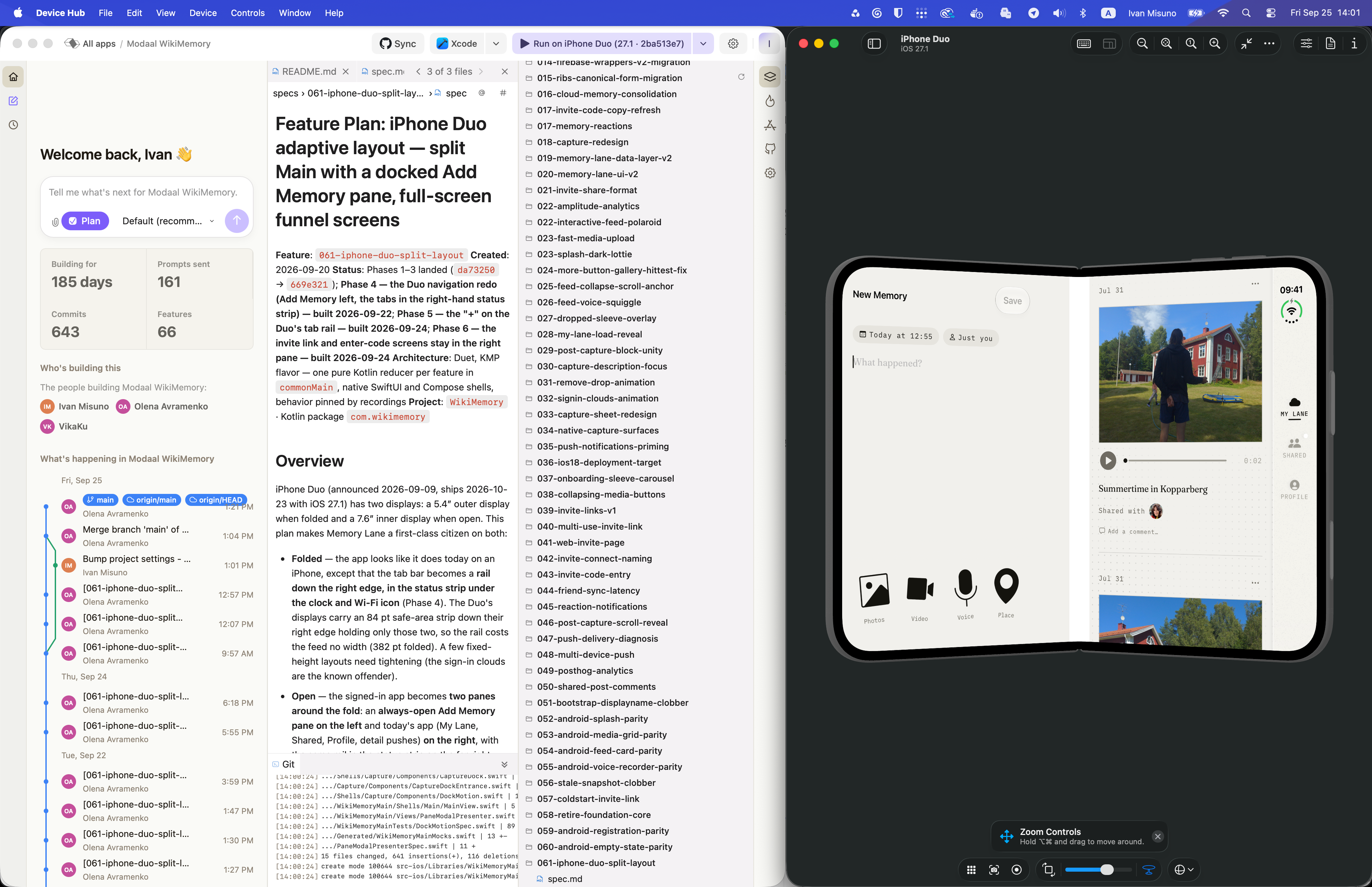Run on iPhone Duo

tap(602, 43)
